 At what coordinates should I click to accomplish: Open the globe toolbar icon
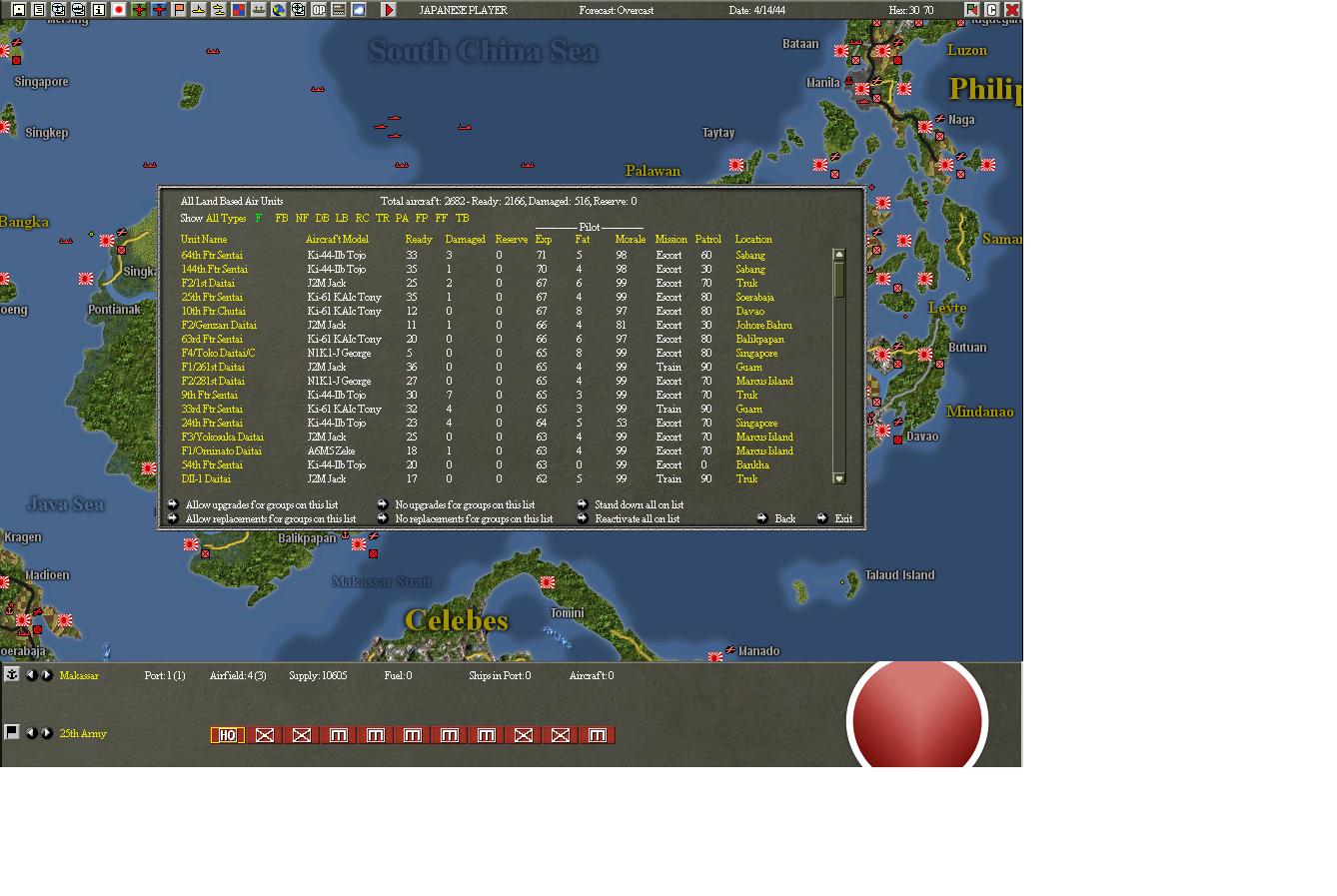278,10
